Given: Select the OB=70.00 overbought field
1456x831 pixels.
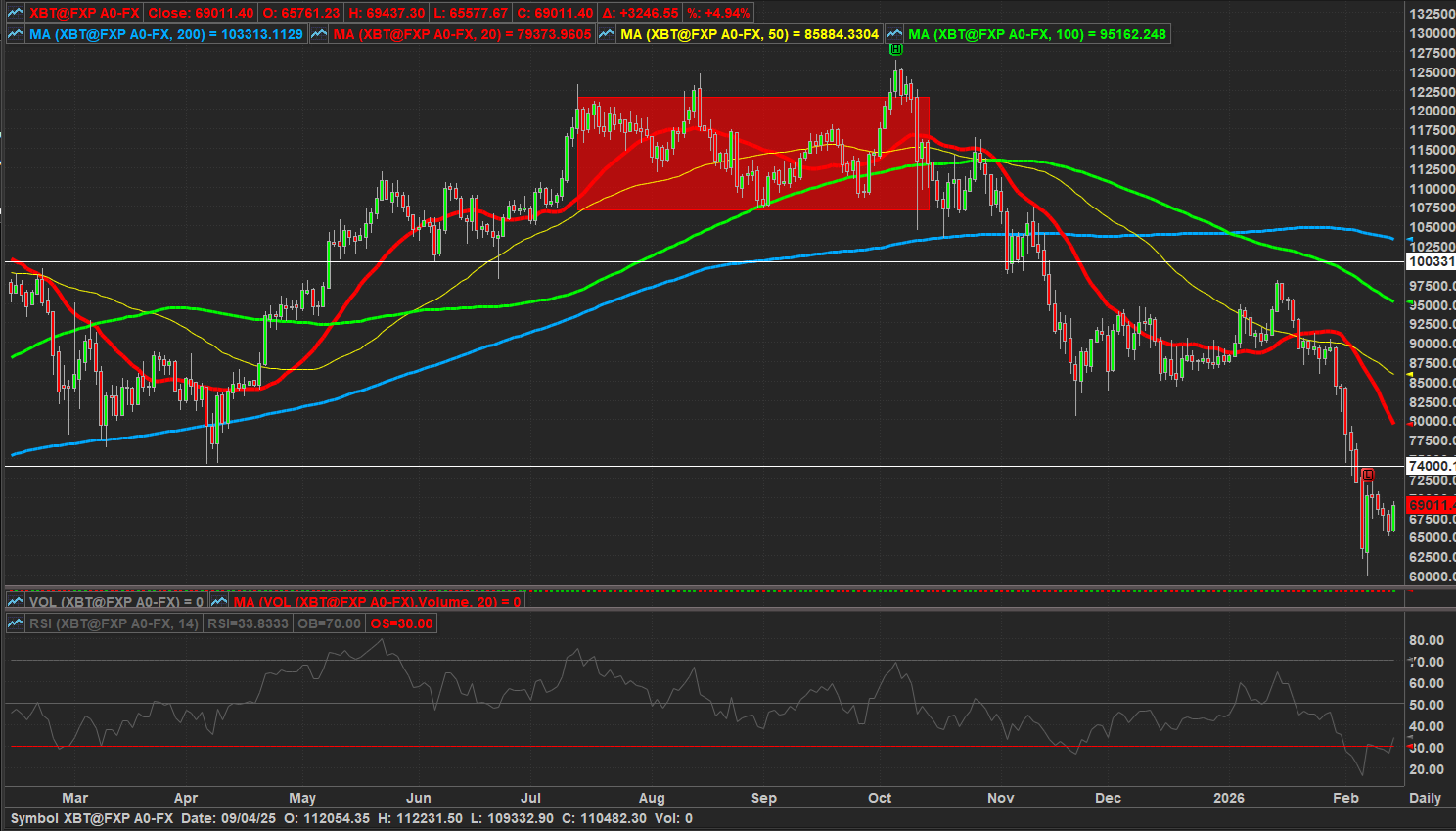Looking at the screenshot, I should click(329, 623).
